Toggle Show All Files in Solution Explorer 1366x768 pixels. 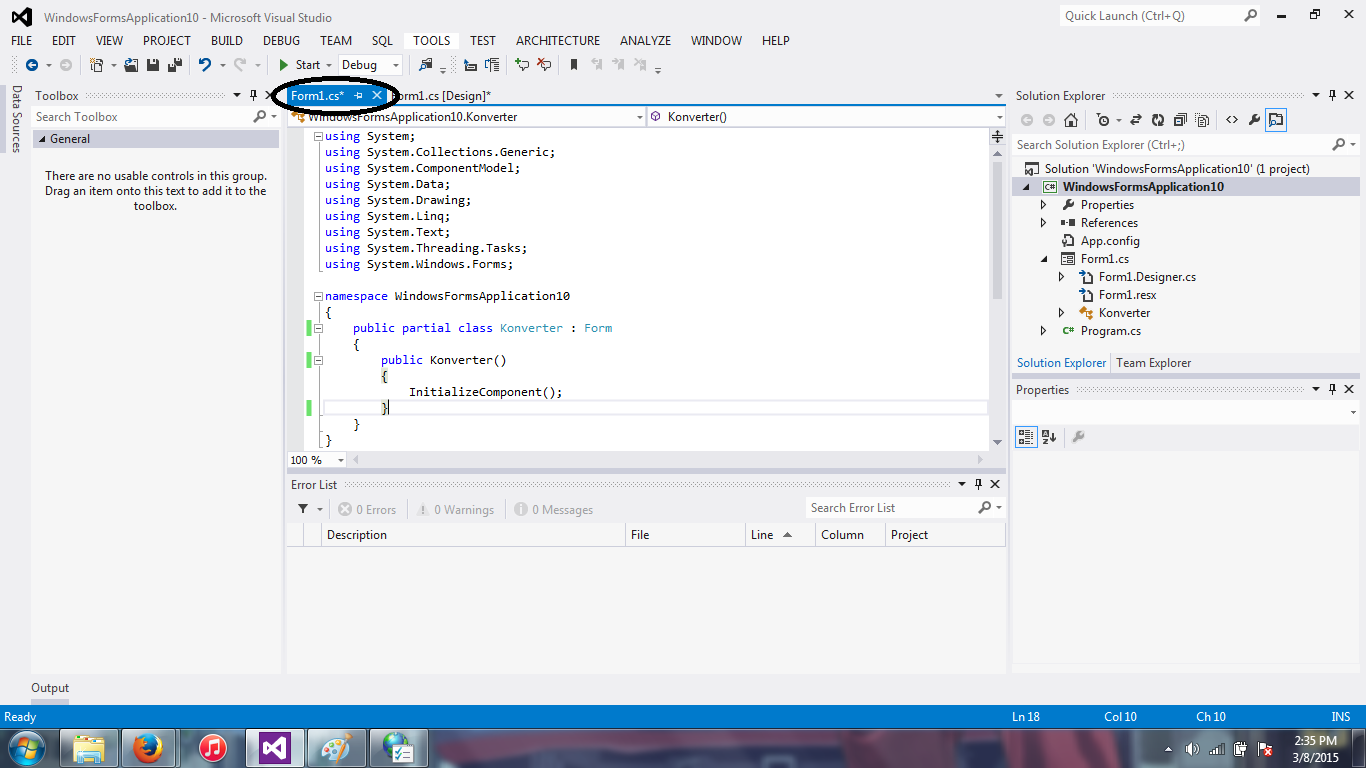point(1202,120)
